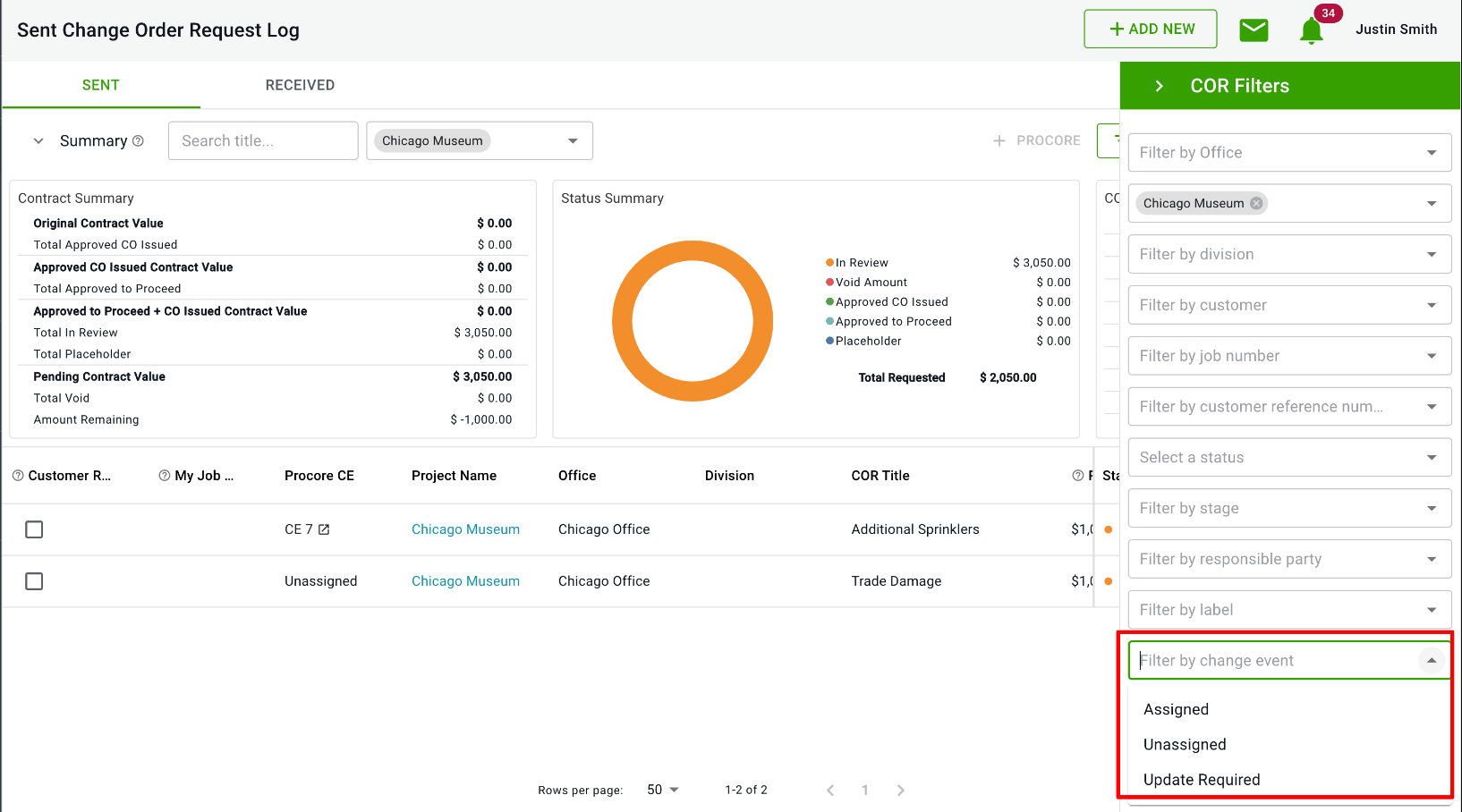Remove the Chicago Museum filter chip
Screen dimensions: 1462x812
point(1256,203)
